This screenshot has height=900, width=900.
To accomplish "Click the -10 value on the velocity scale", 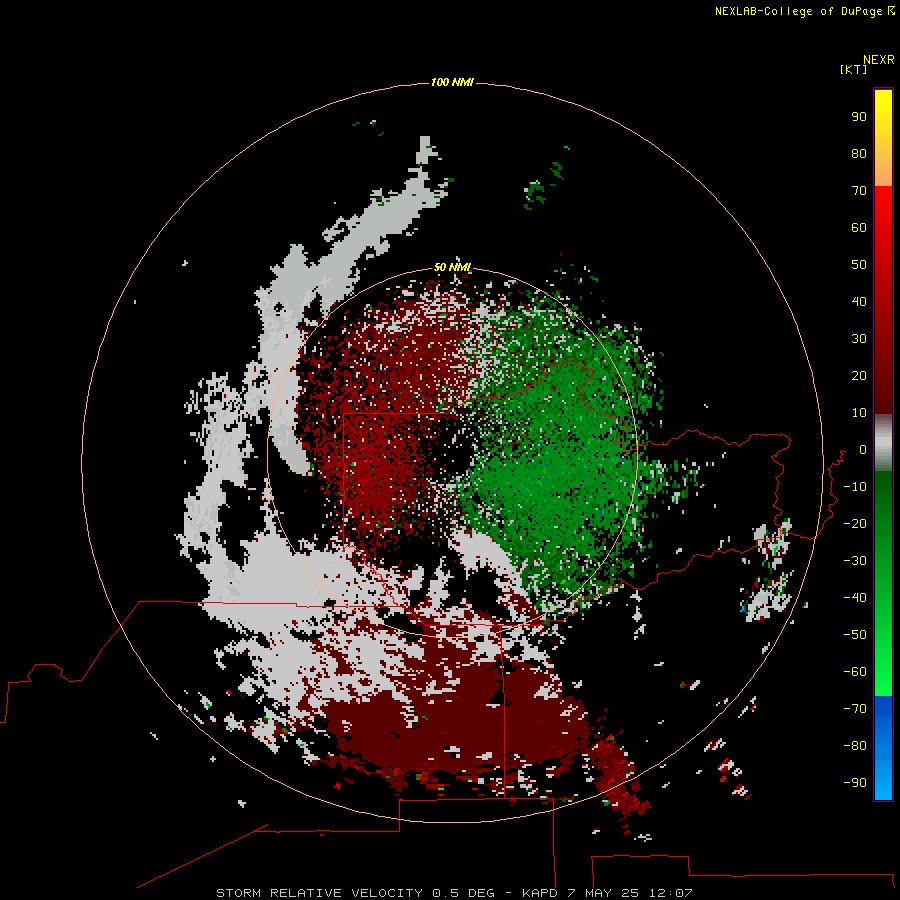I will [855, 487].
